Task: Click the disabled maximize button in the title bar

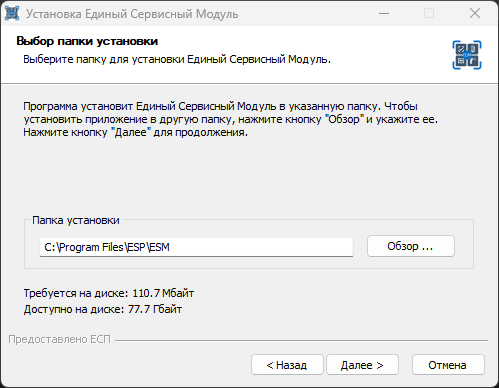Action: 429,13
